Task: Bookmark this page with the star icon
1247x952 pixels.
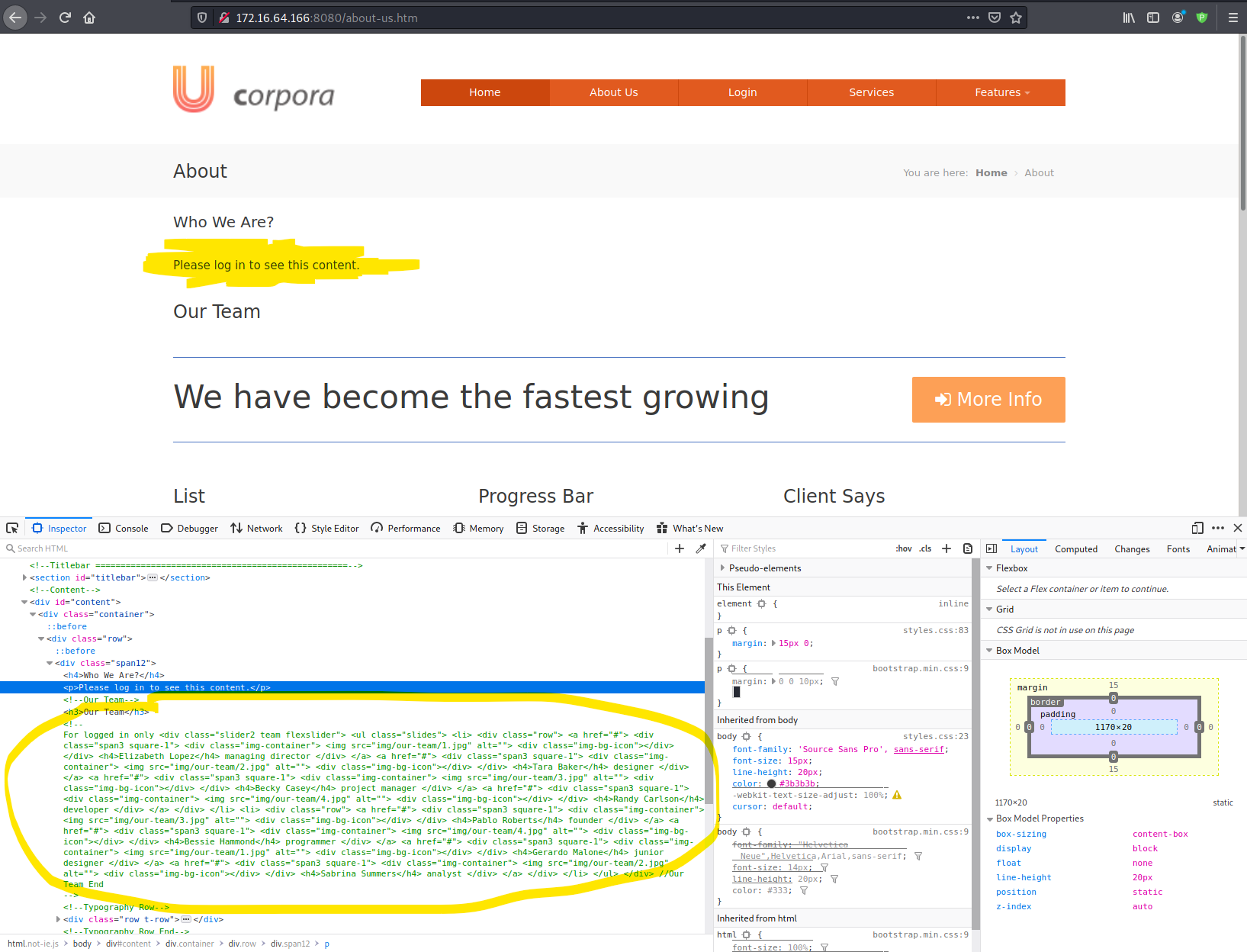Action: coord(1016,18)
